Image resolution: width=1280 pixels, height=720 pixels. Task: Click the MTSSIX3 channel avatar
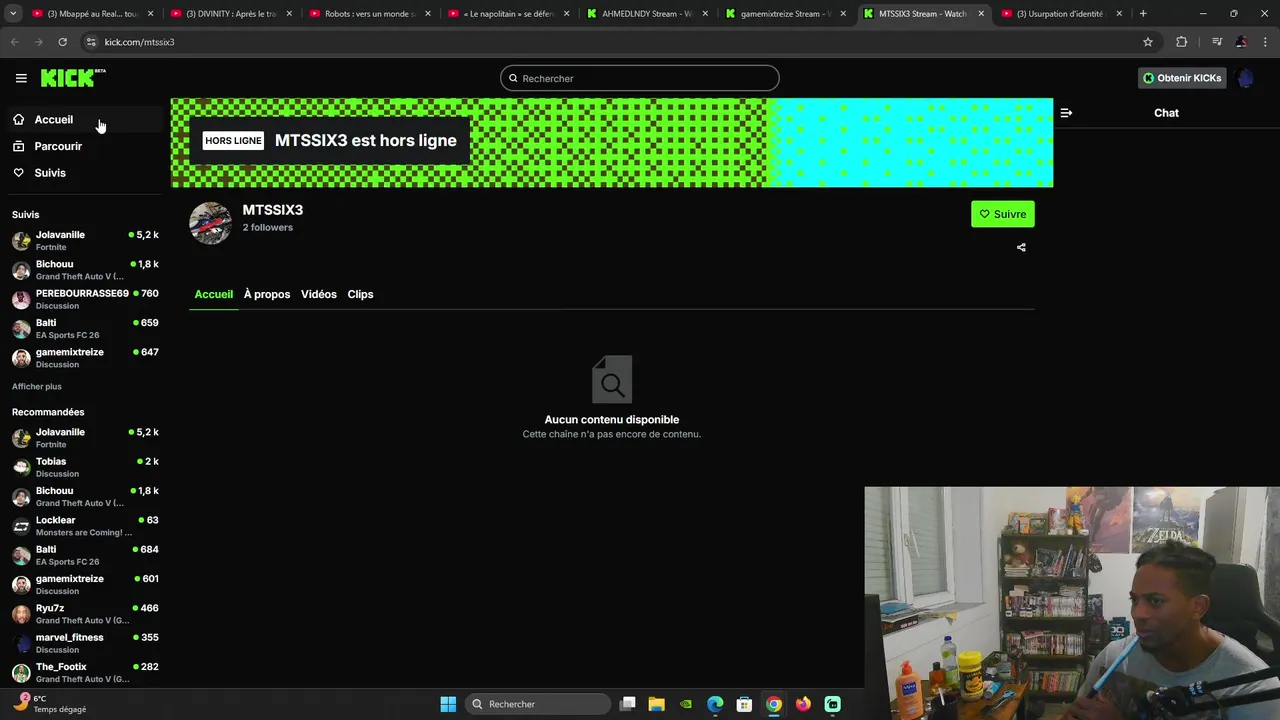210,223
